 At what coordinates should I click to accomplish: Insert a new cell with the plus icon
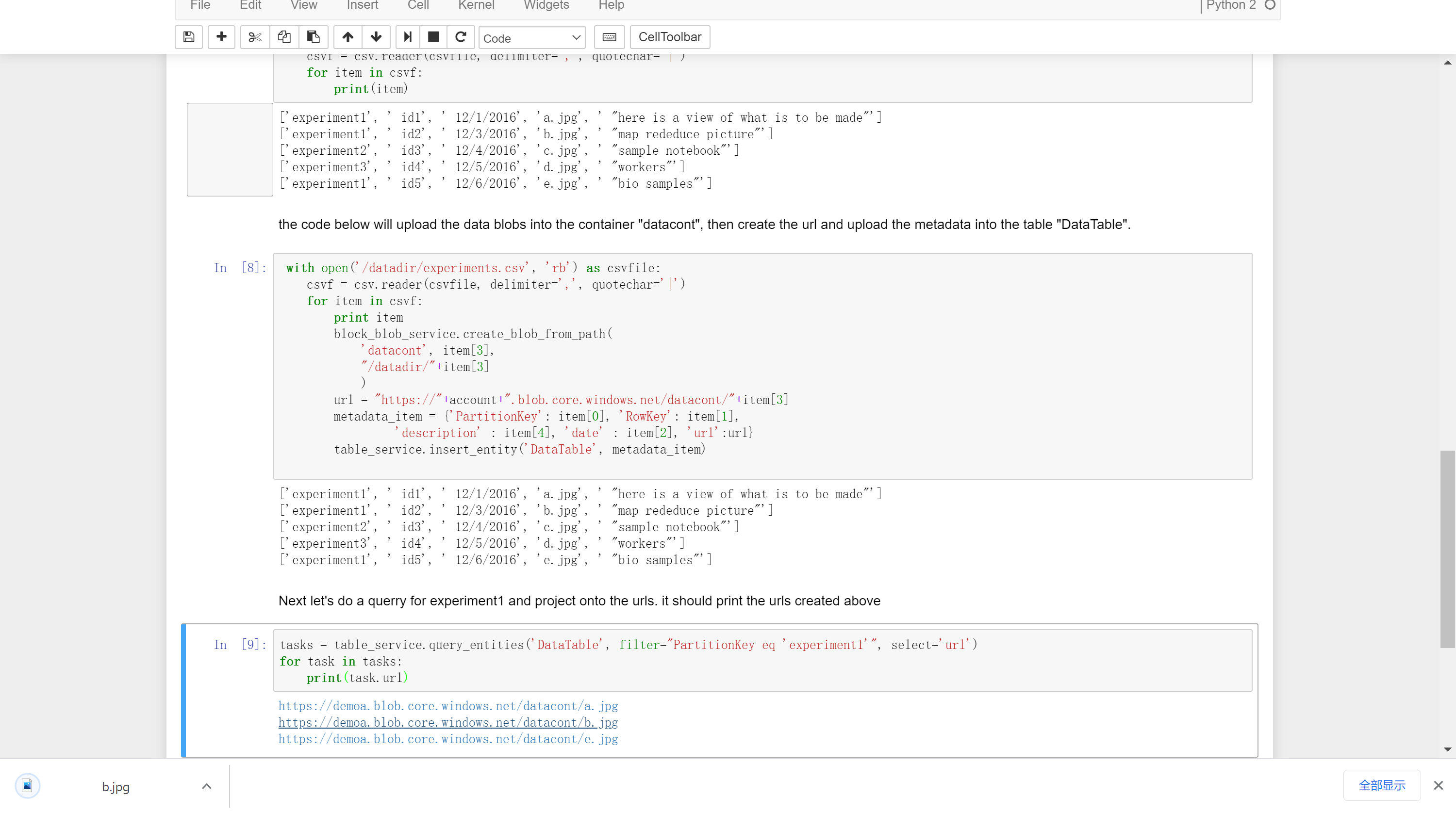pos(222,37)
